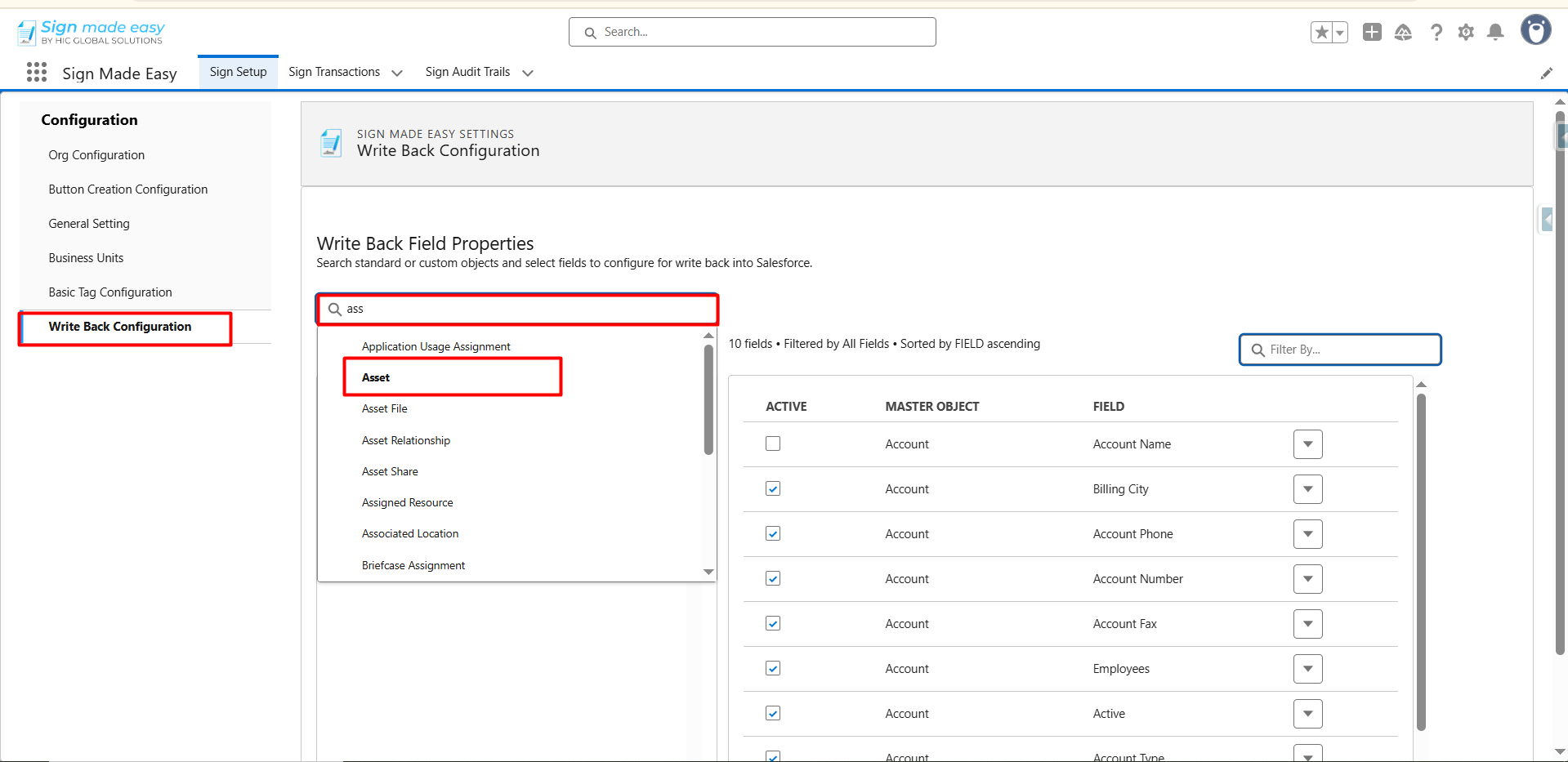Open Org Configuration in the sidebar
Screen dimensions: 1568x762
click(x=96, y=155)
